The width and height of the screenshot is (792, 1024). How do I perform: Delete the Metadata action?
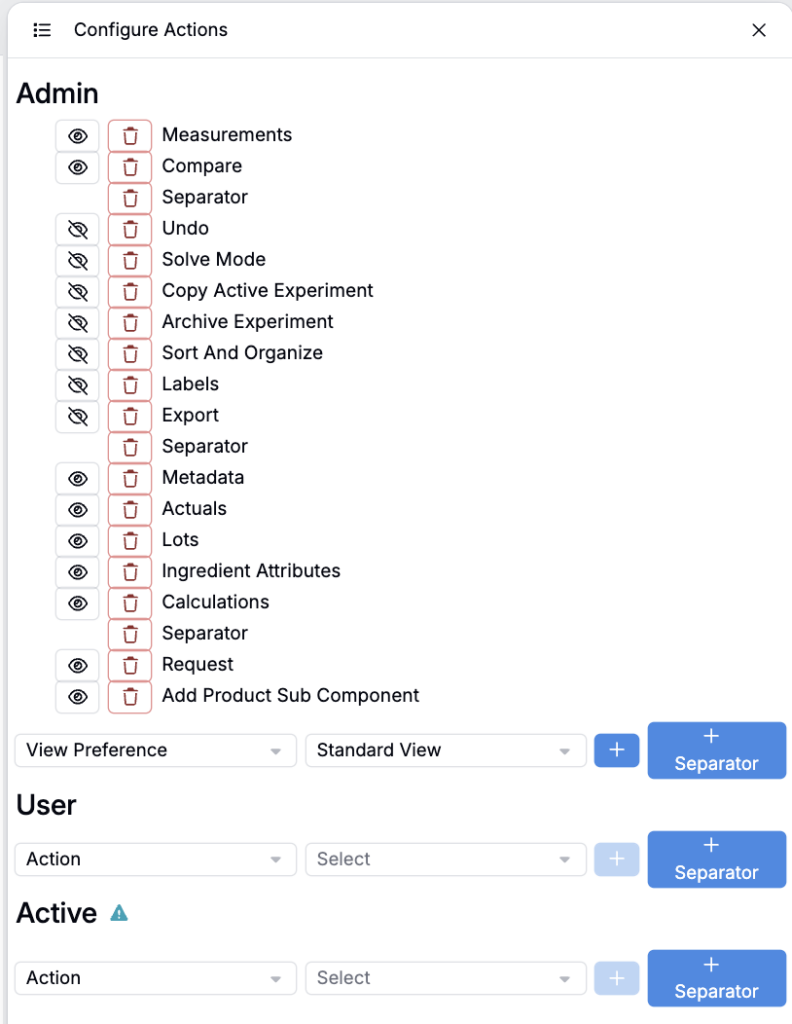(130, 478)
